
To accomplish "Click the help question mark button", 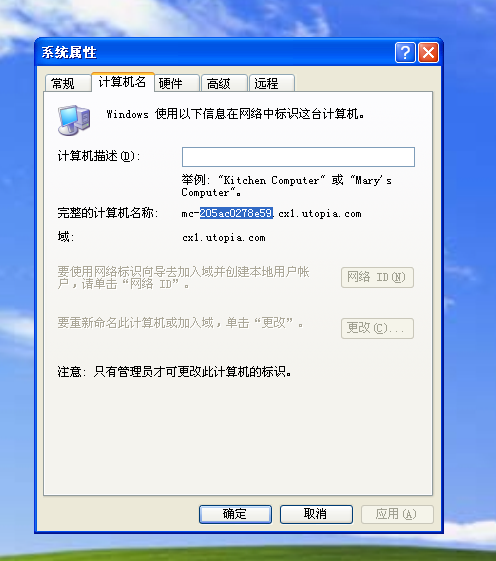I will [405, 53].
